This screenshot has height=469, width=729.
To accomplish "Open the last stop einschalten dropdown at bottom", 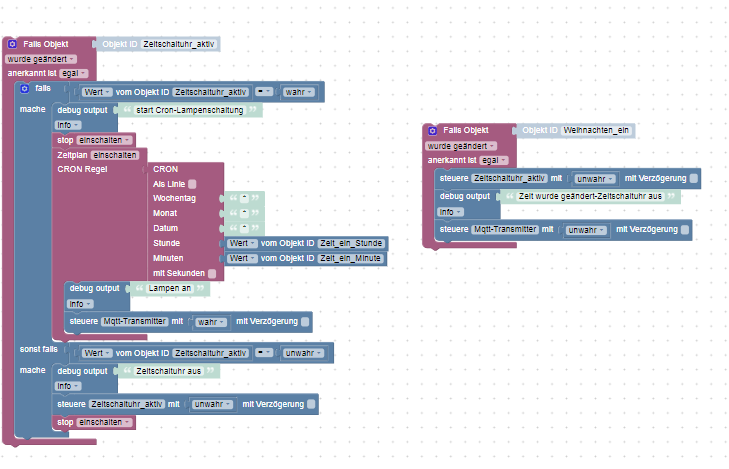I will [104, 423].
